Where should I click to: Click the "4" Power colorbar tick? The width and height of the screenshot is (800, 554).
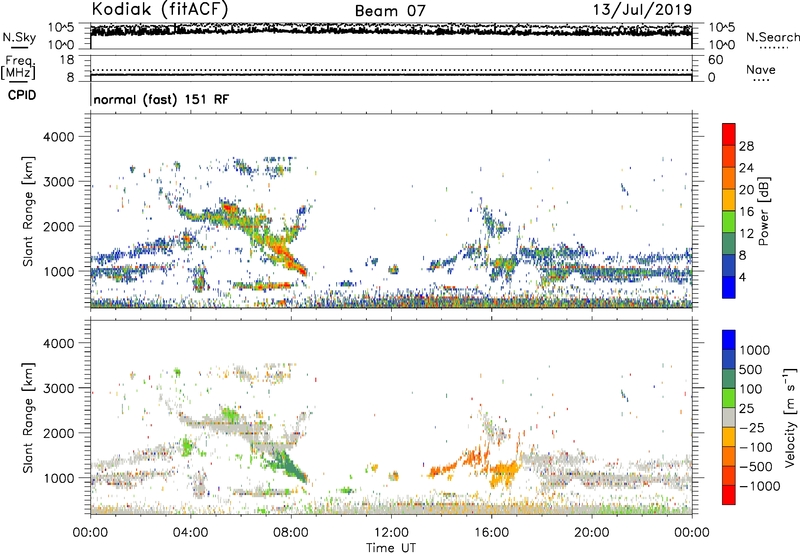pyautogui.click(x=743, y=278)
